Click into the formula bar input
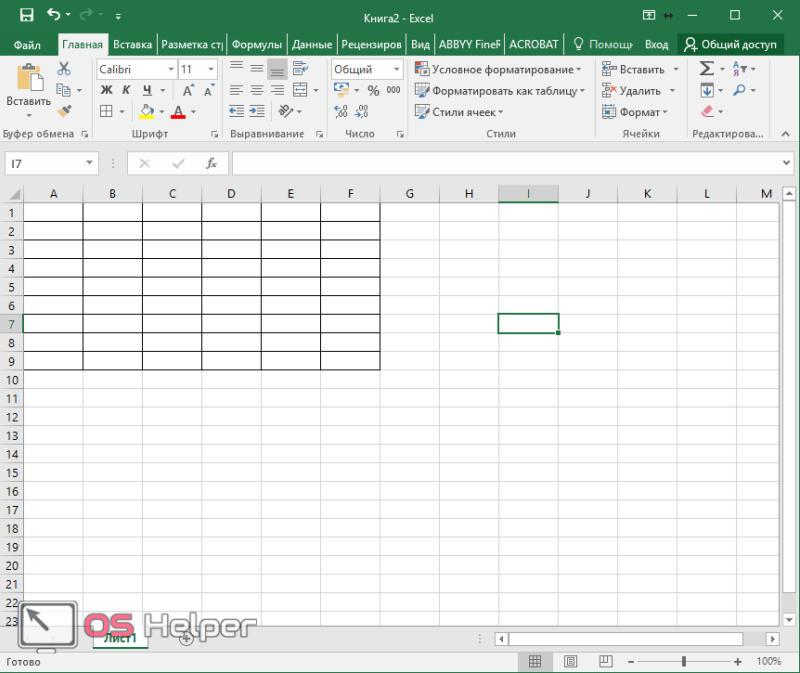This screenshot has height=673, width=800. point(505,163)
